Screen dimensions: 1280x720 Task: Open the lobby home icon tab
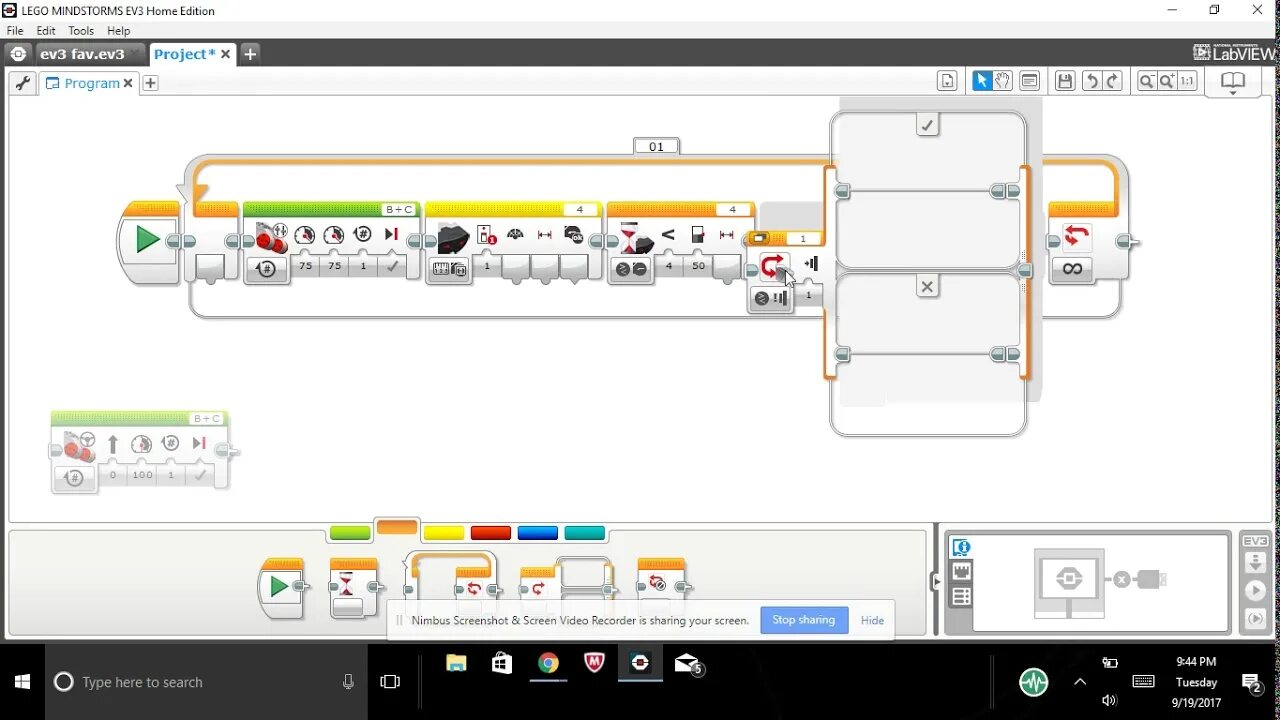click(x=18, y=54)
